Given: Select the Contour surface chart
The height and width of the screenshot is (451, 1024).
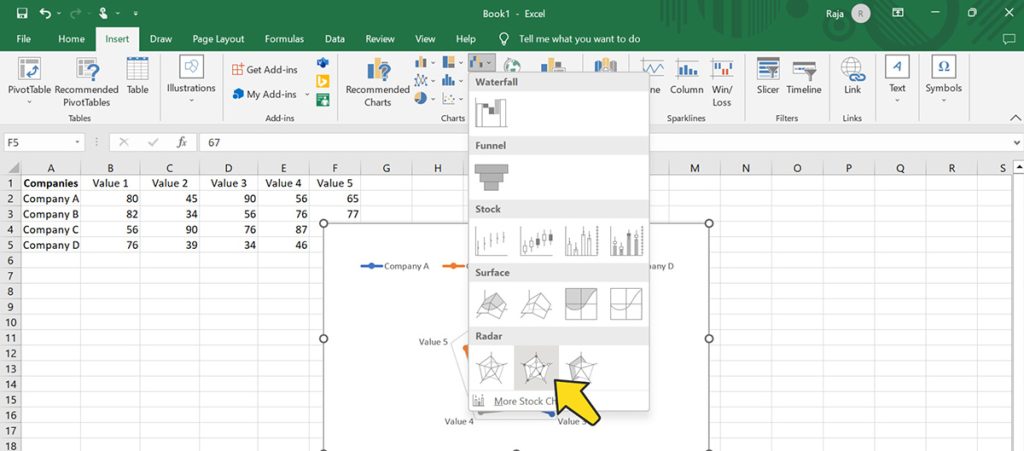Looking at the screenshot, I should pos(581,304).
